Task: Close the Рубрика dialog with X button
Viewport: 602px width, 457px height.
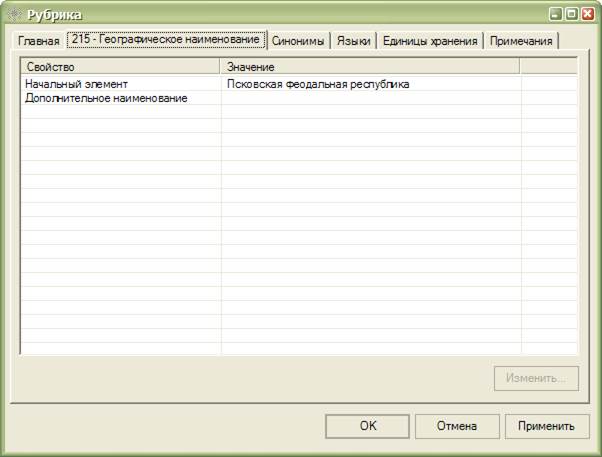Action: (588, 15)
